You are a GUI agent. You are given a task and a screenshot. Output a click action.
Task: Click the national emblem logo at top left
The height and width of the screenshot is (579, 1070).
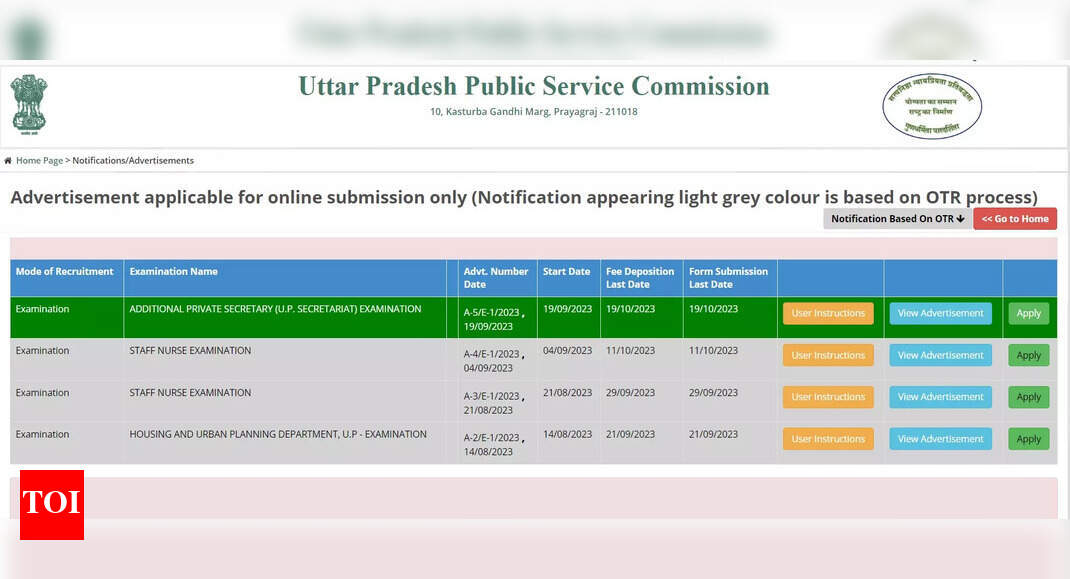[x=27, y=104]
